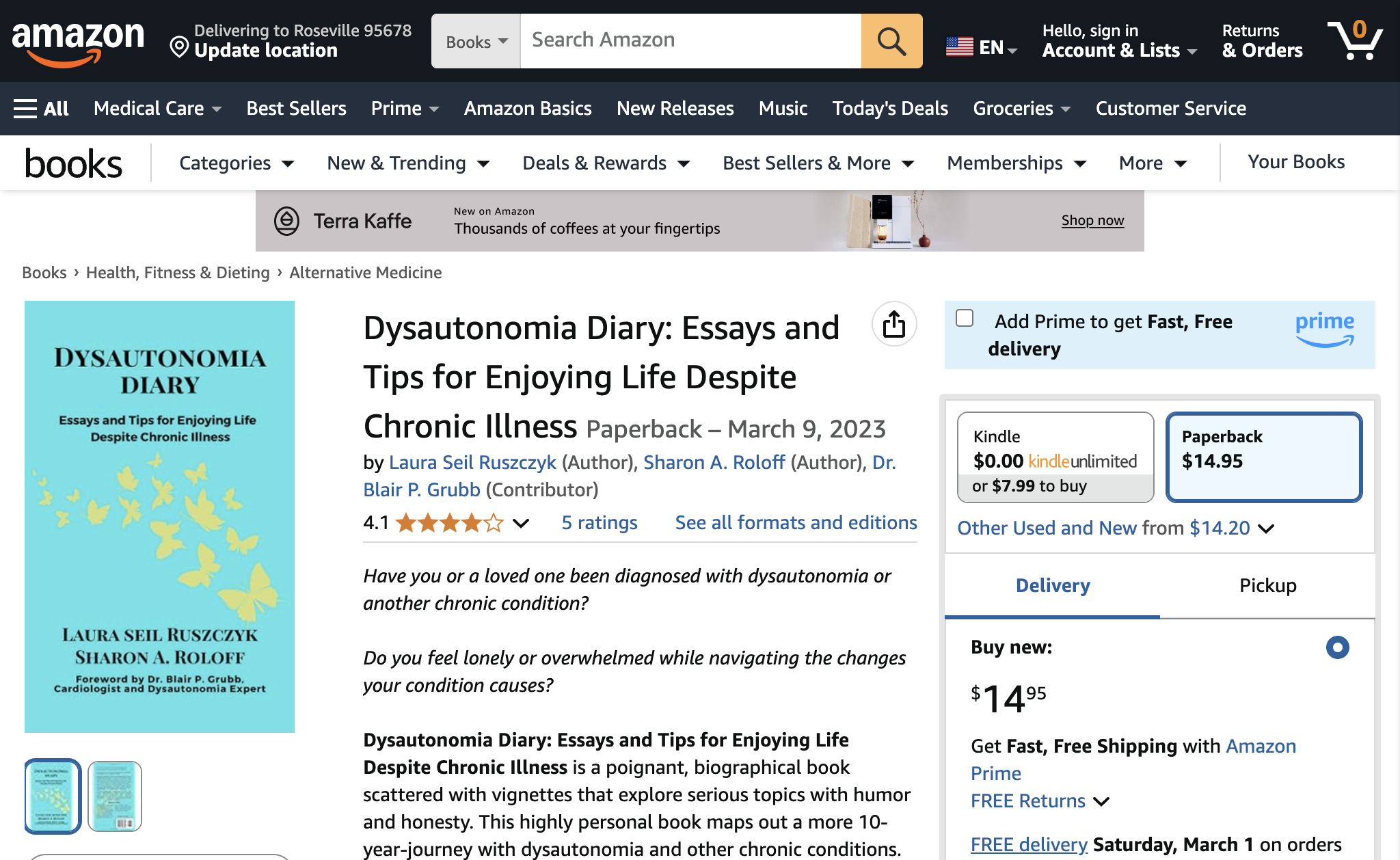
Task: Open the Prime nav dropdown
Action: click(x=405, y=109)
